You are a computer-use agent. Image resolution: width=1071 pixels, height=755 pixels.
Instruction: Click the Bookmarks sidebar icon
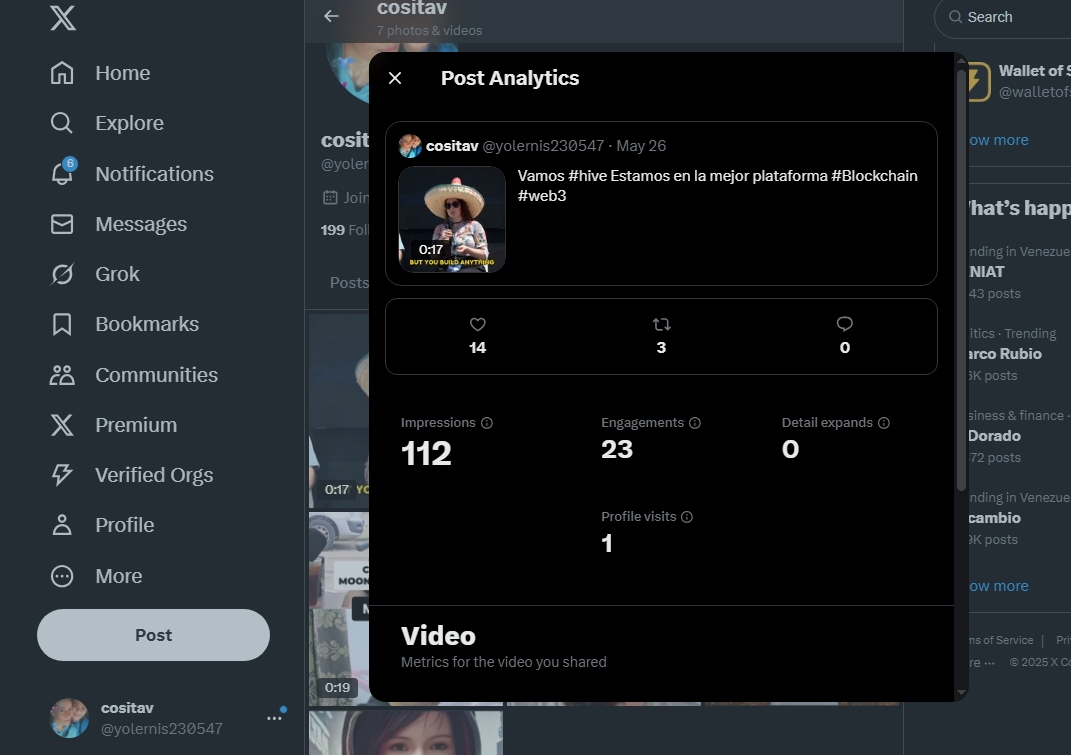click(x=62, y=324)
